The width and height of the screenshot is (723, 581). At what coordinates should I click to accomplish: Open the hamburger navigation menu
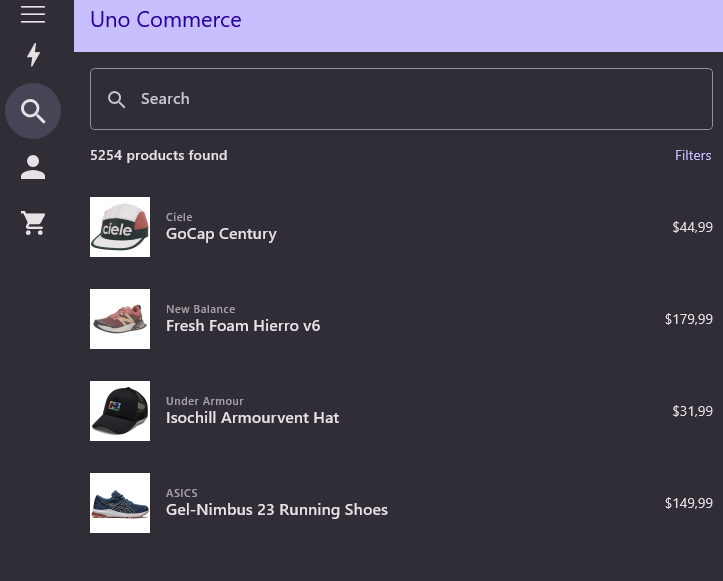[33, 15]
